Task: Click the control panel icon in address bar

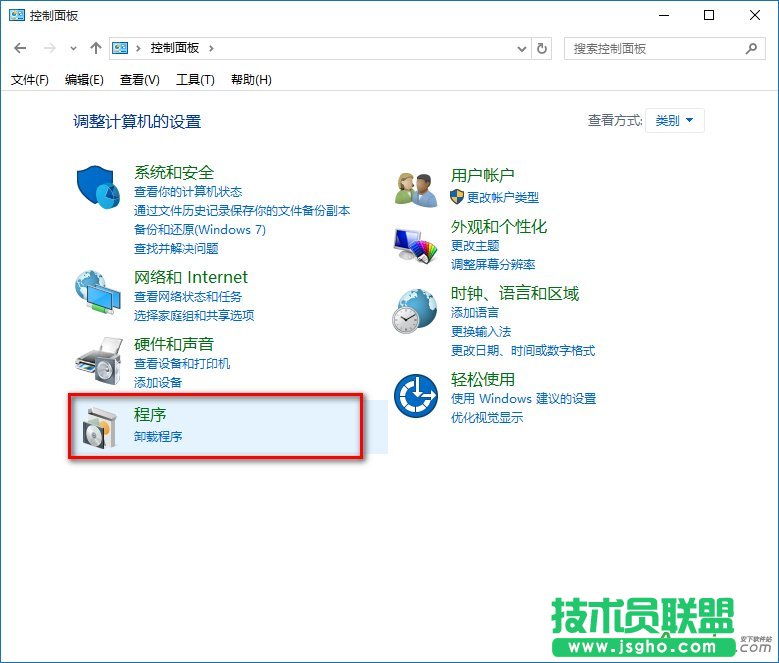Action: click(x=120, y=48)
